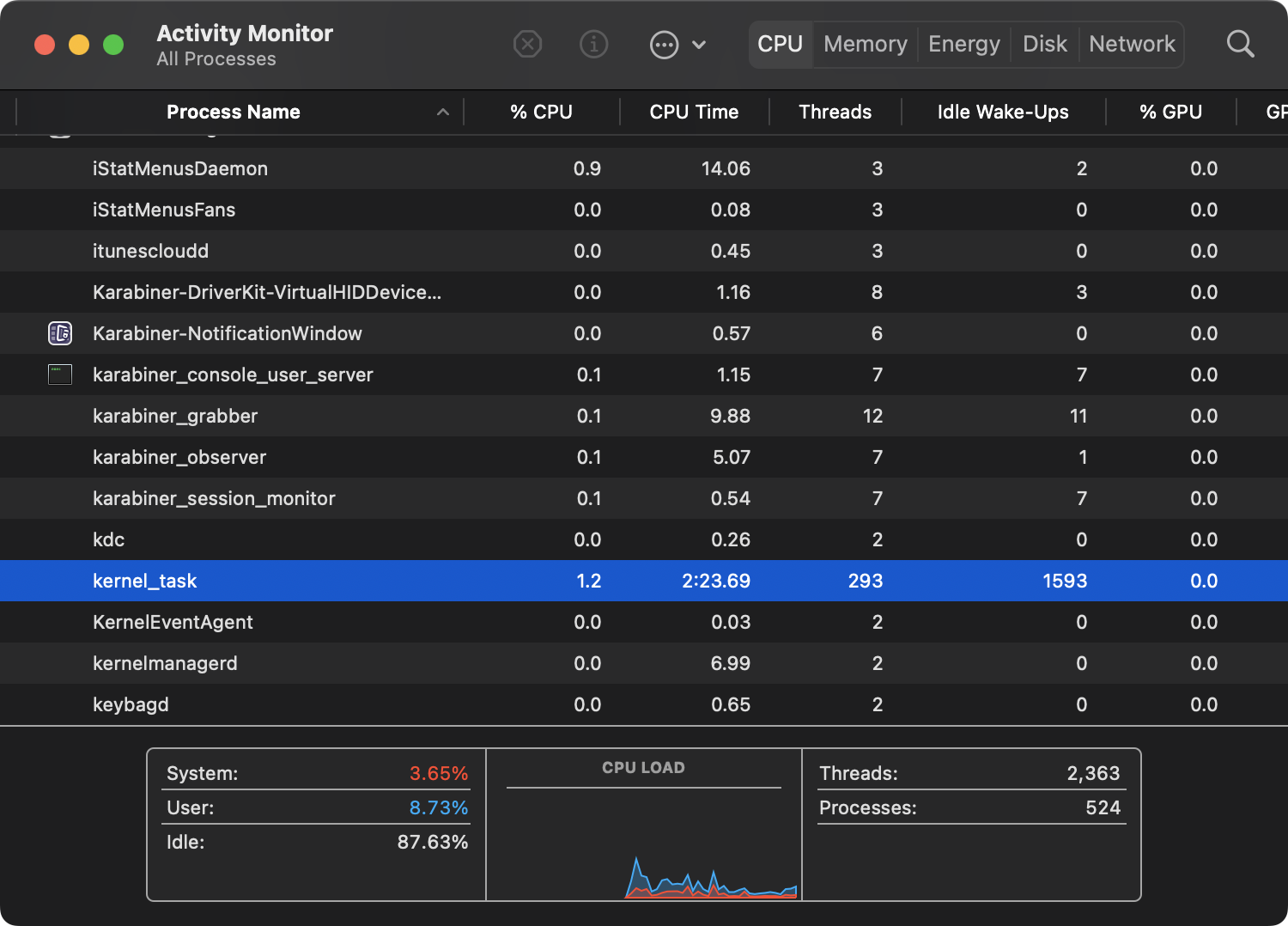Switch to the Energy tab
The image size is (1288, 926).
[964, 44]
